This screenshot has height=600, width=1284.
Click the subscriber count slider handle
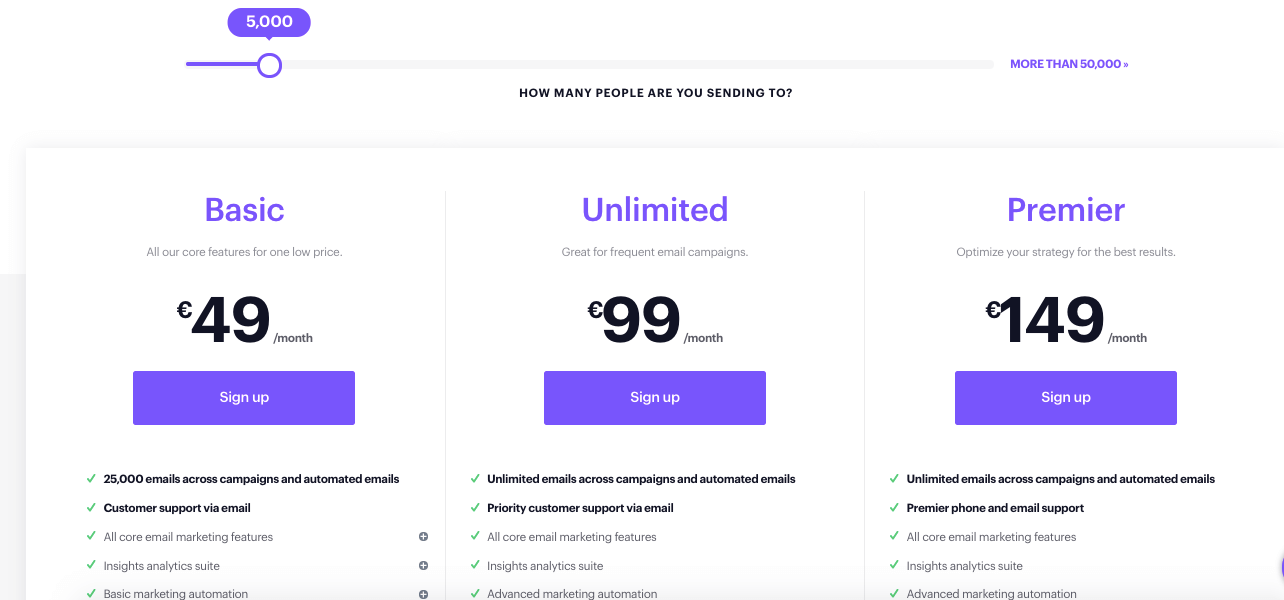[269, 65]
